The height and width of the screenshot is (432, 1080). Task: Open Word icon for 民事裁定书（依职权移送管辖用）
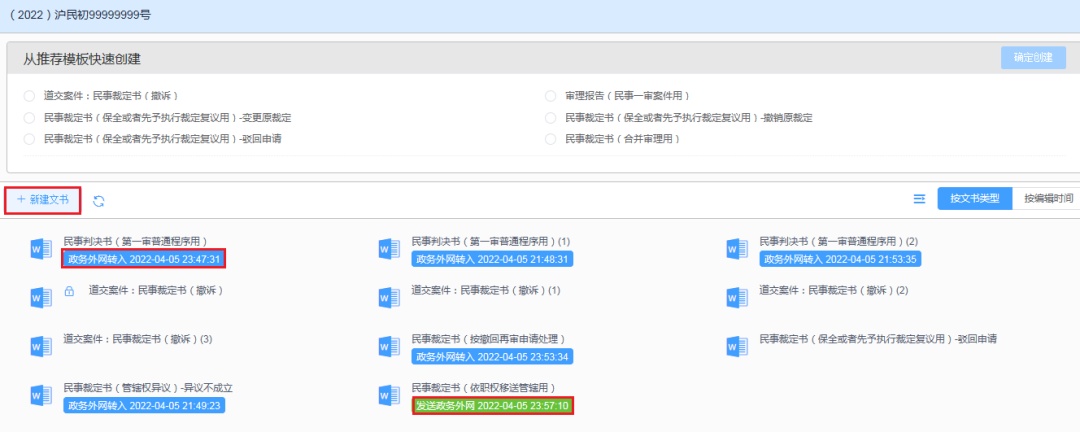pos(389,395)
